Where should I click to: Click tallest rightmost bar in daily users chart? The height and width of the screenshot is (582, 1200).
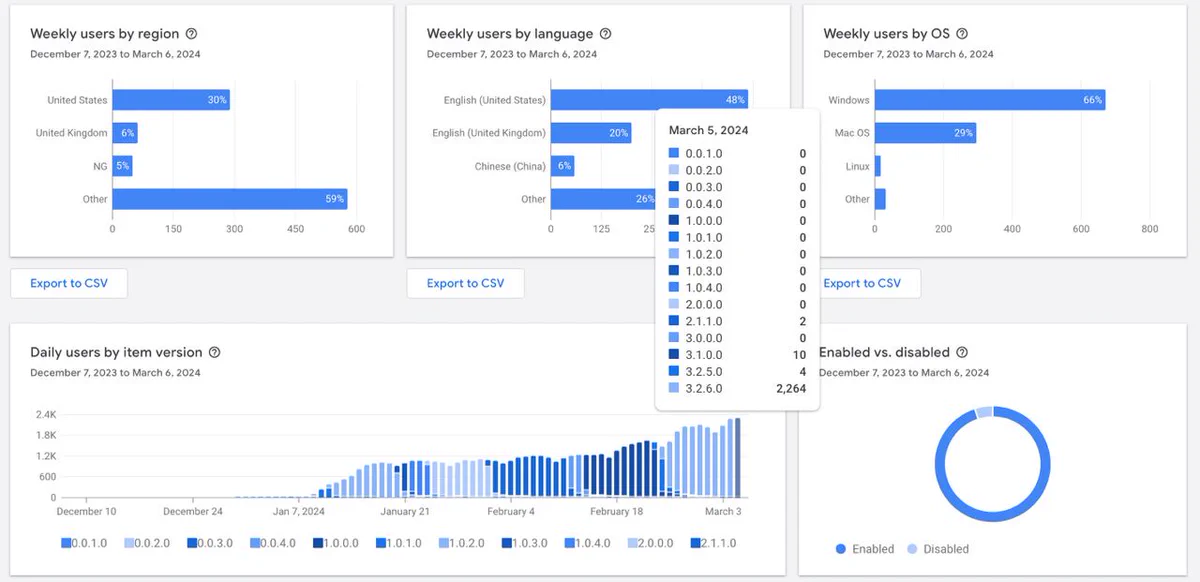(x=737, y=458)
